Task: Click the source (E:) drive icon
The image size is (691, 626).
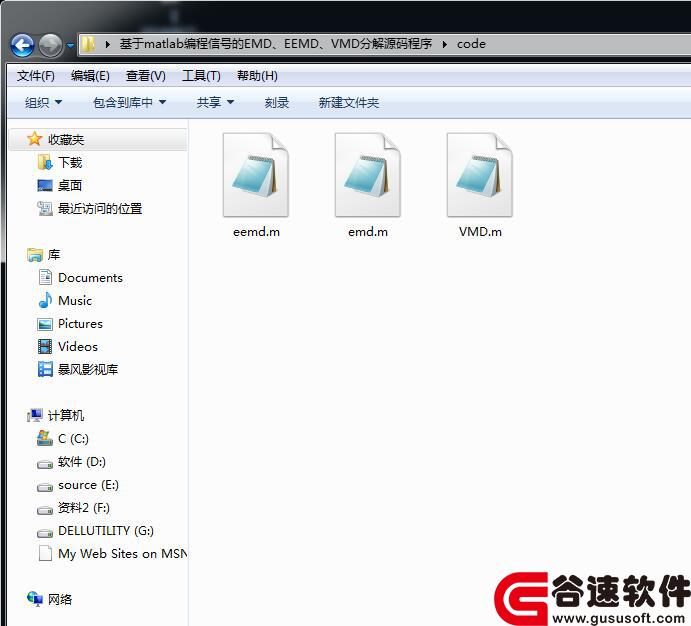Action: pyautogui.click(x=45, y=487)
